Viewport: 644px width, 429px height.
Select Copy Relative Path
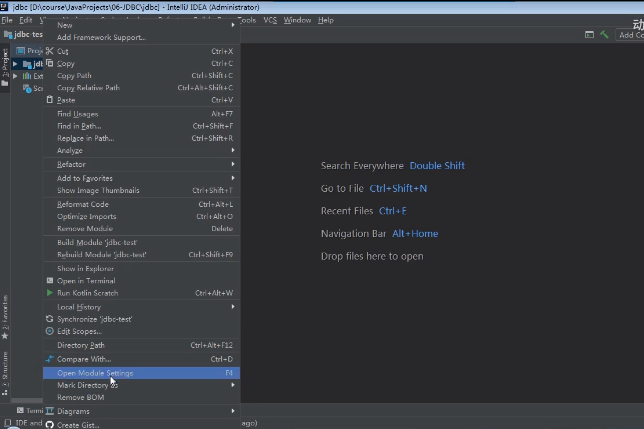pyautogui.click(x=142, y=87)
